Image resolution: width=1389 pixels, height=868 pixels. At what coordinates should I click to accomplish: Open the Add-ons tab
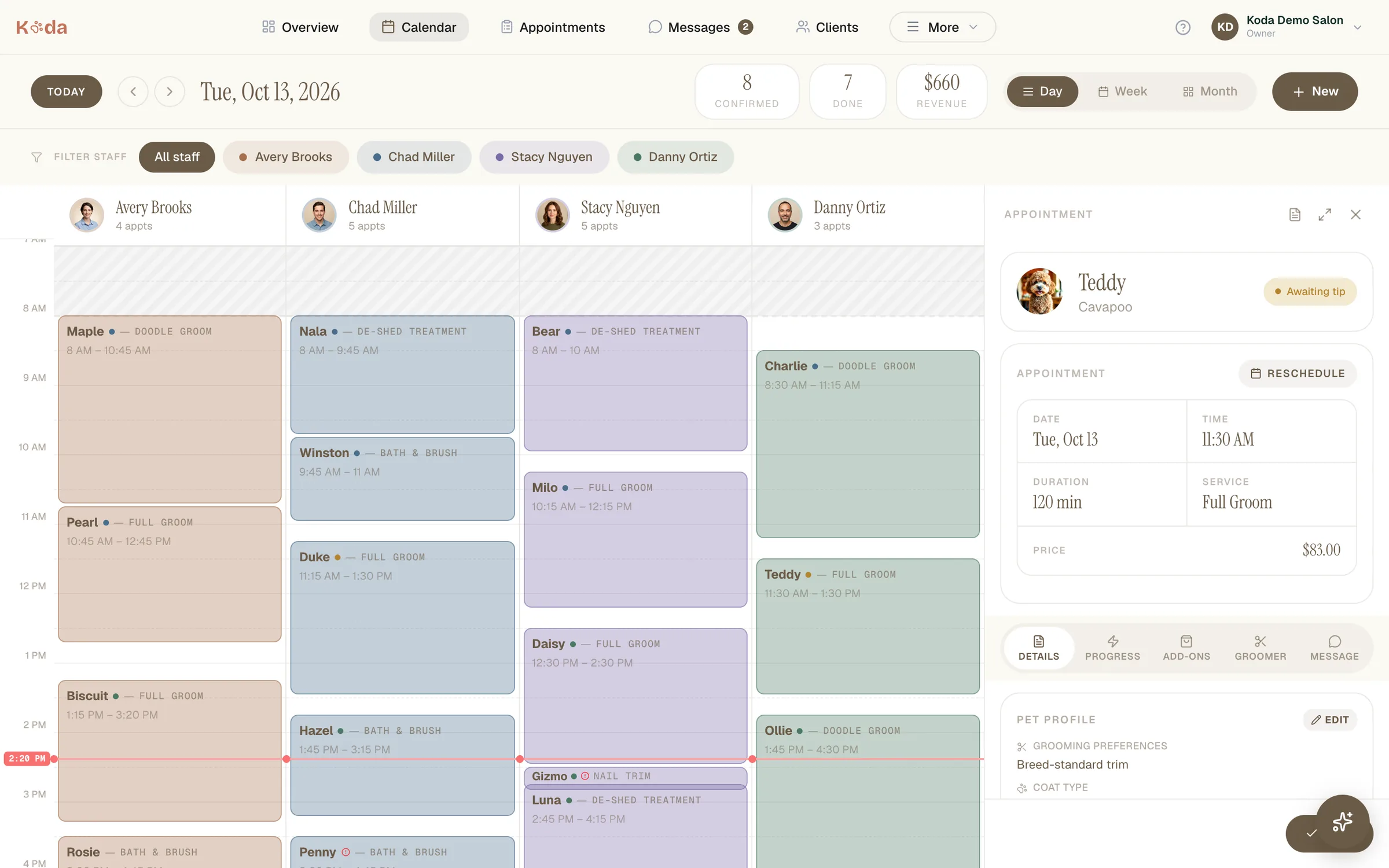coord(1186,648)
